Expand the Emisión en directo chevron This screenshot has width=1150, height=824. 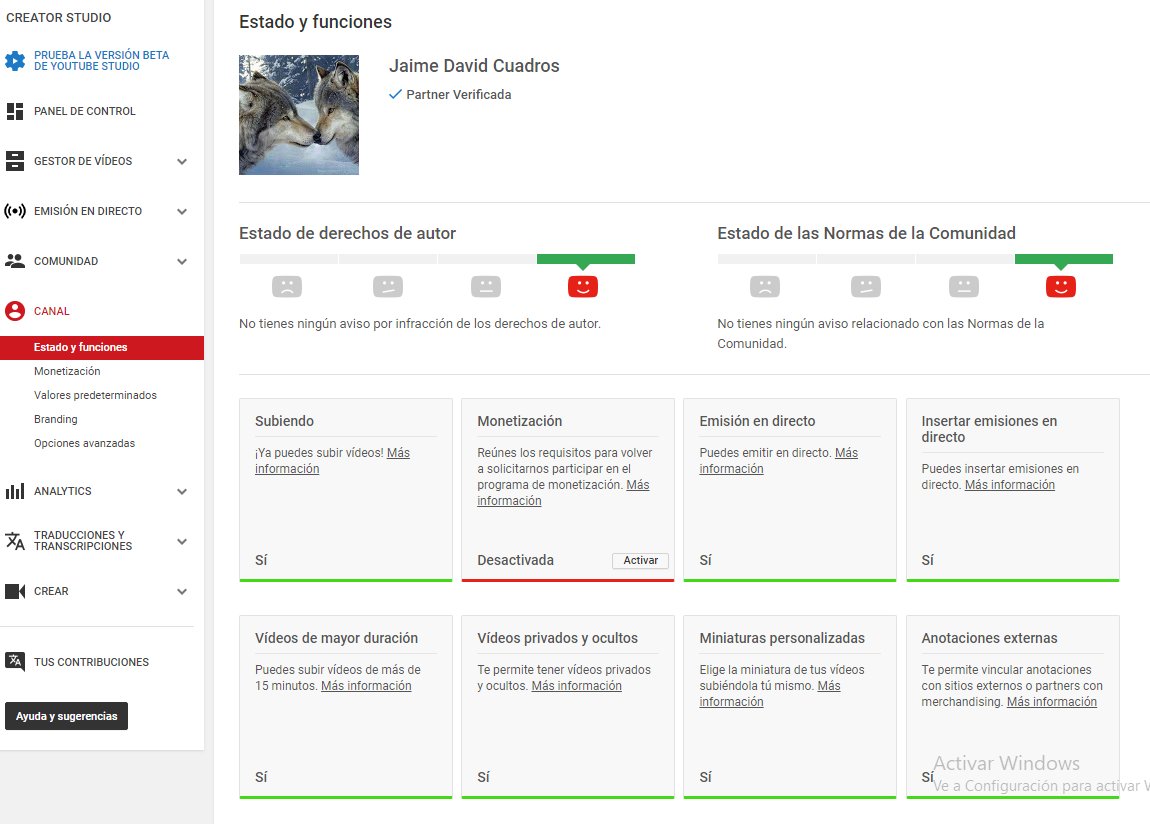(x=182, y=211)
